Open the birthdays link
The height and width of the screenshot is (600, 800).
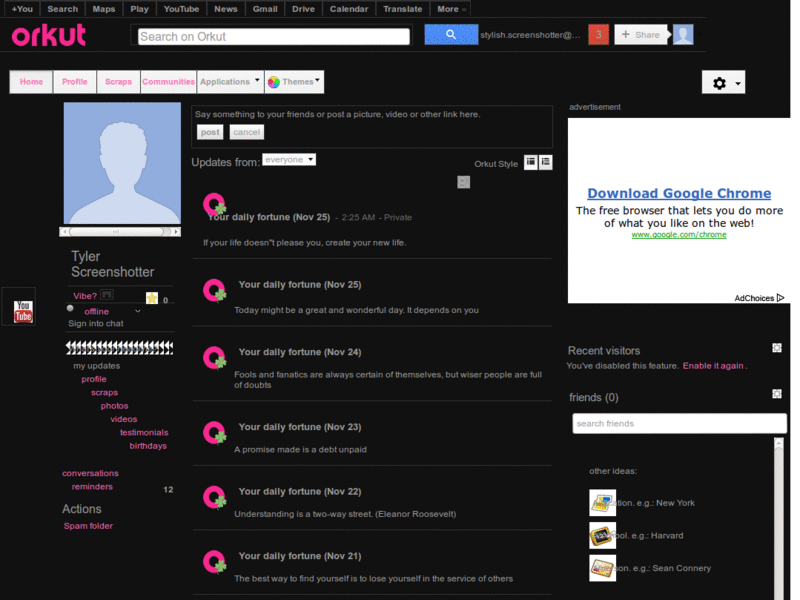148,446
